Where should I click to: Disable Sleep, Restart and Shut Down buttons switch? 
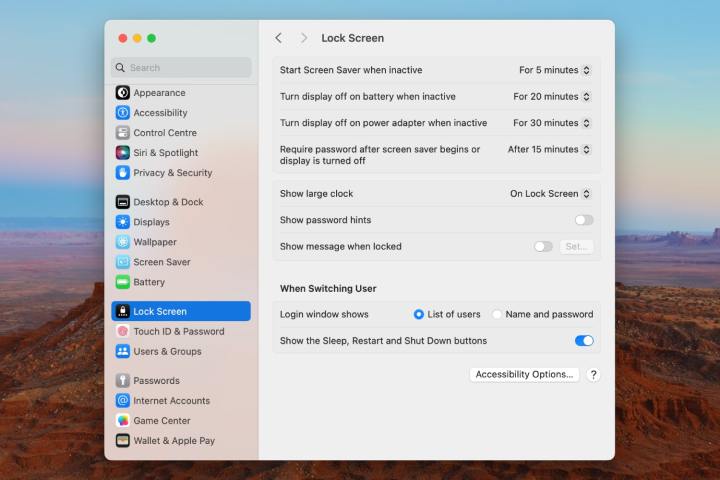point(584,341)
